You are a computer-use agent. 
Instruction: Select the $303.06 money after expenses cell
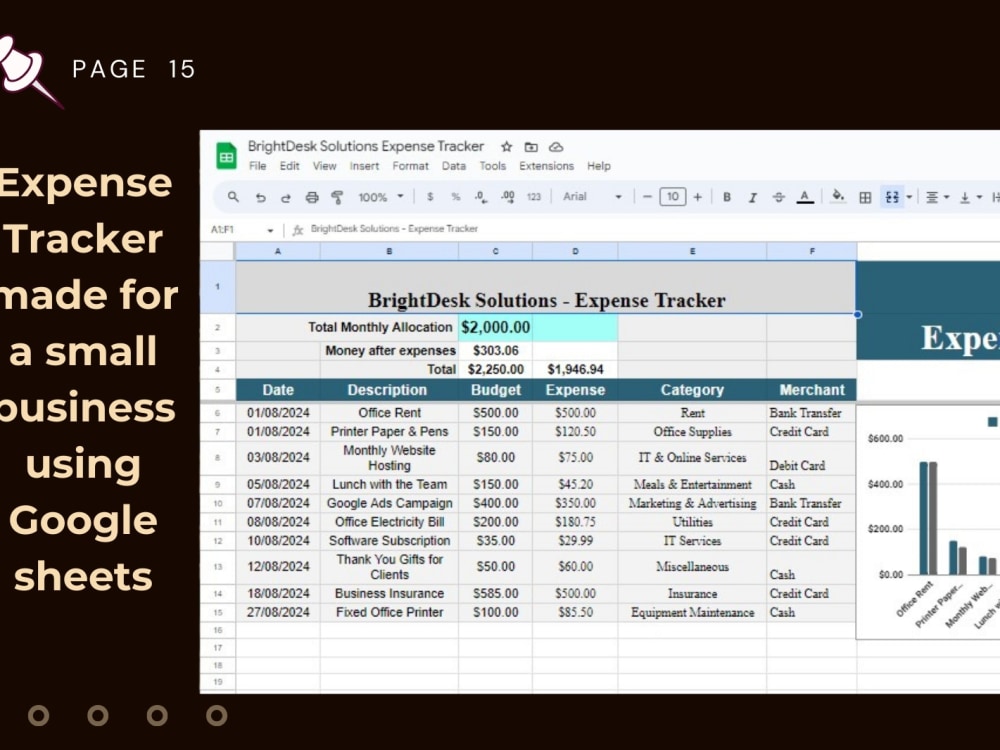click(496, 351)
